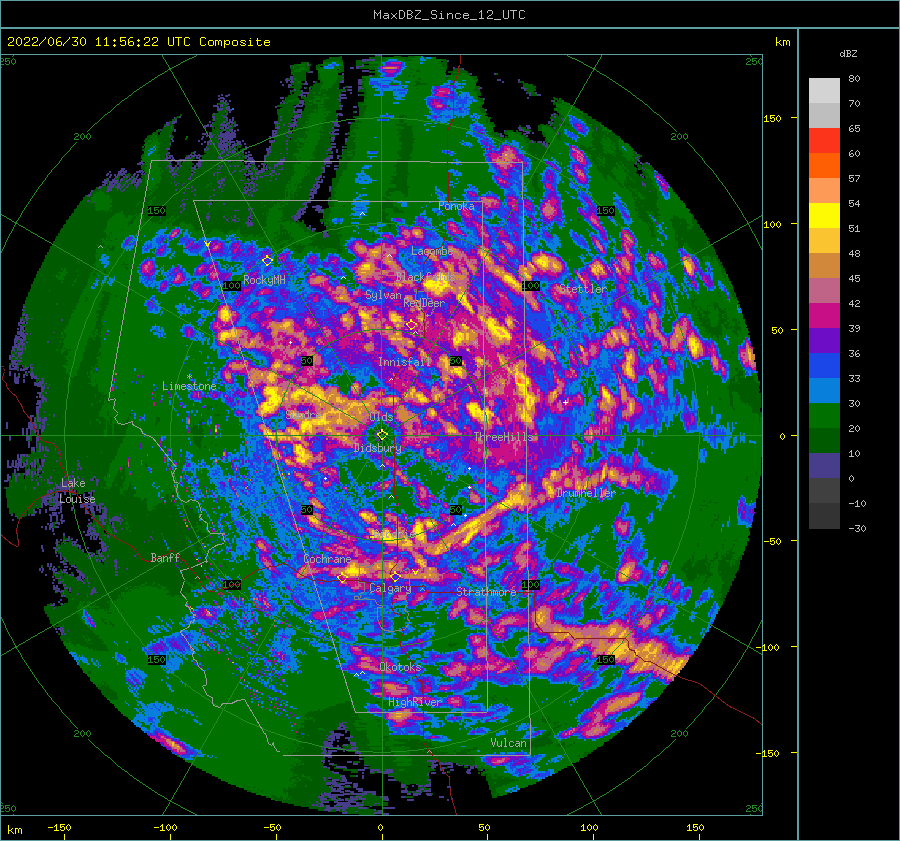Viewport: 900px width, 841px height.
Task: Click the bottom axis -50 tick label
Action: pos(272,827)
